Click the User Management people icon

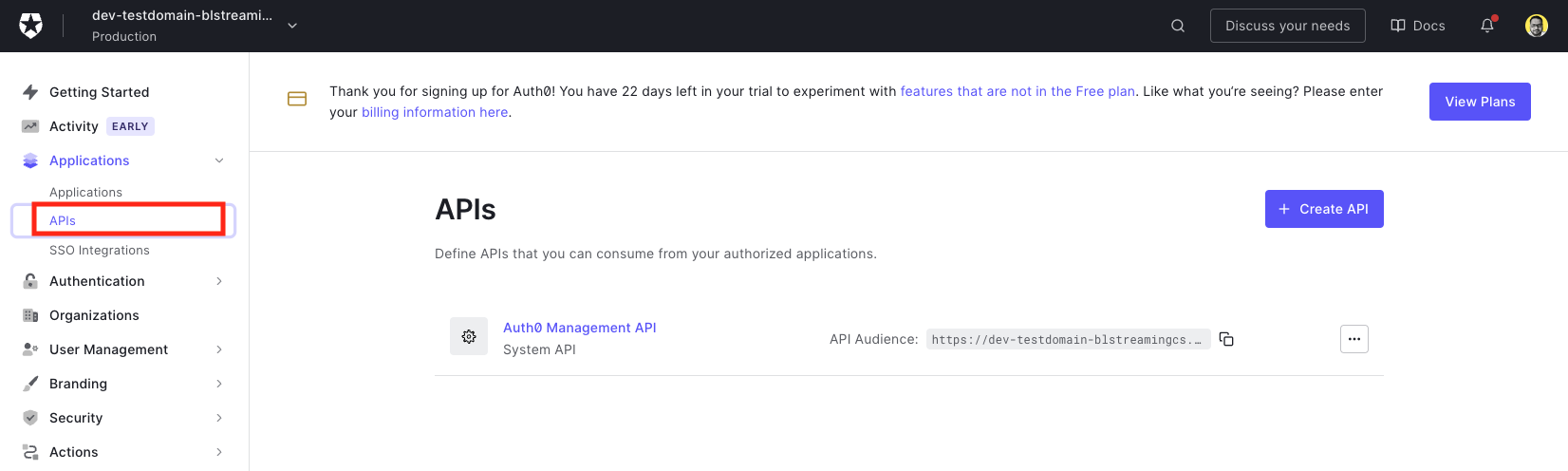tap(30, 349)
